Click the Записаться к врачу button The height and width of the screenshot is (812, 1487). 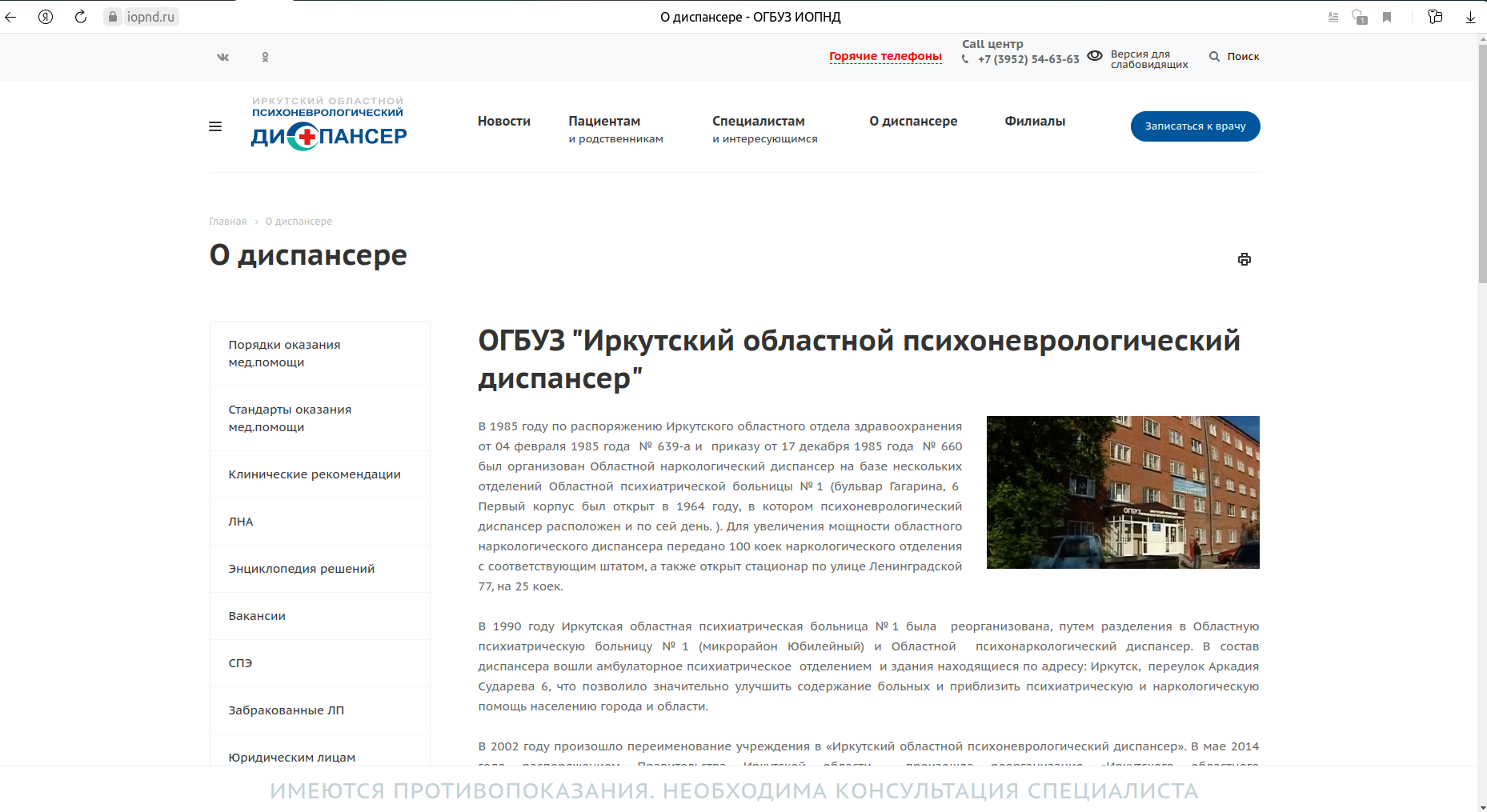(x=1195, y=126)
